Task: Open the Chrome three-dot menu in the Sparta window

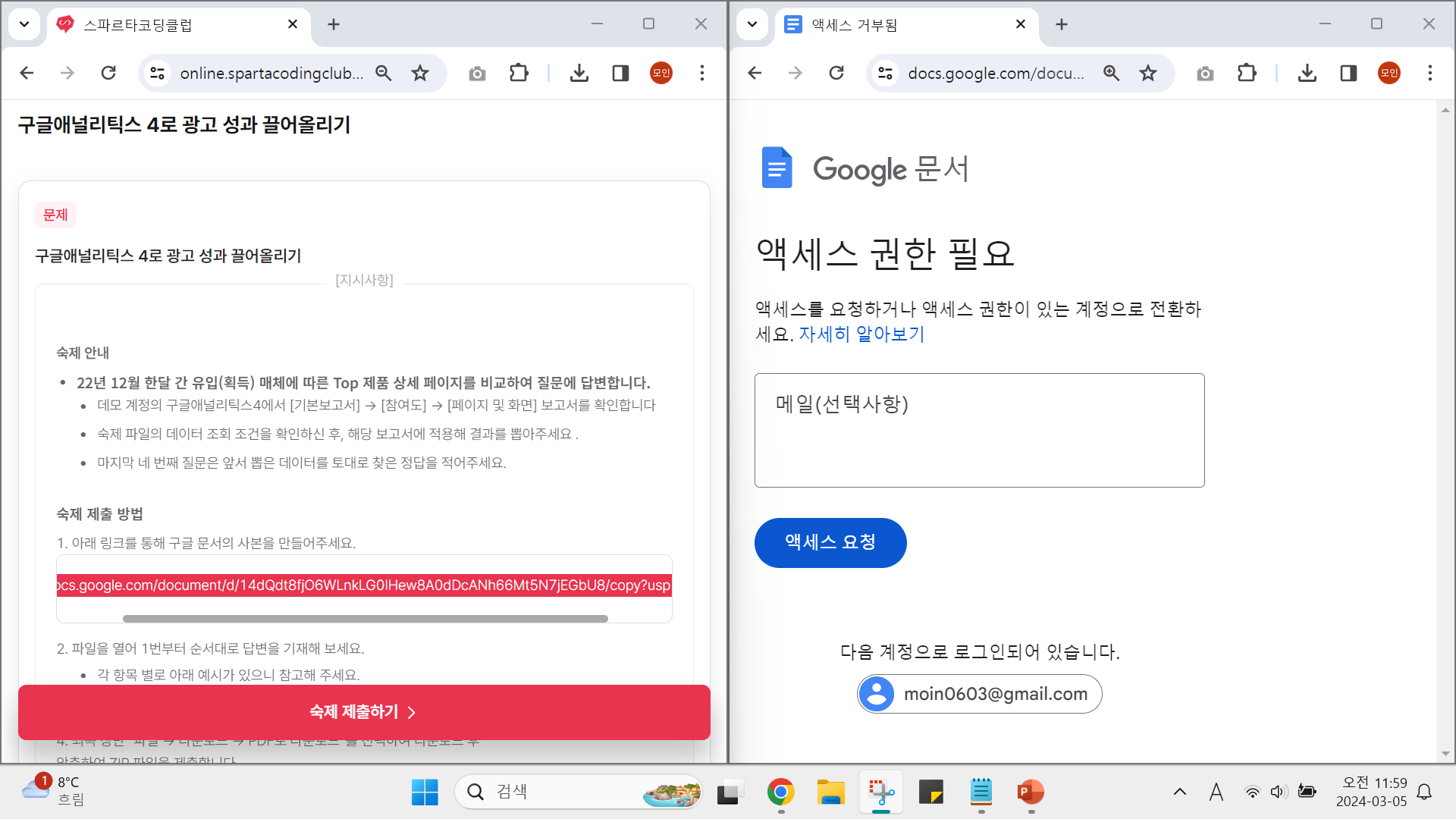Action: 702,73
